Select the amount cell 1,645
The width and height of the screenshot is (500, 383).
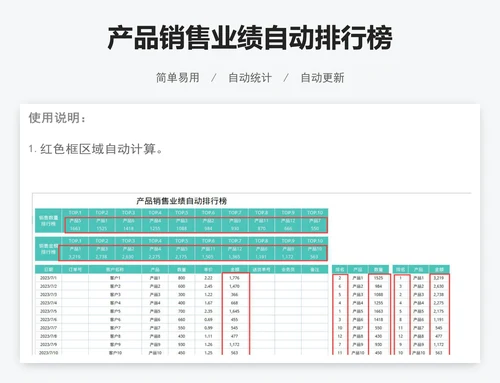click(235, 311)
